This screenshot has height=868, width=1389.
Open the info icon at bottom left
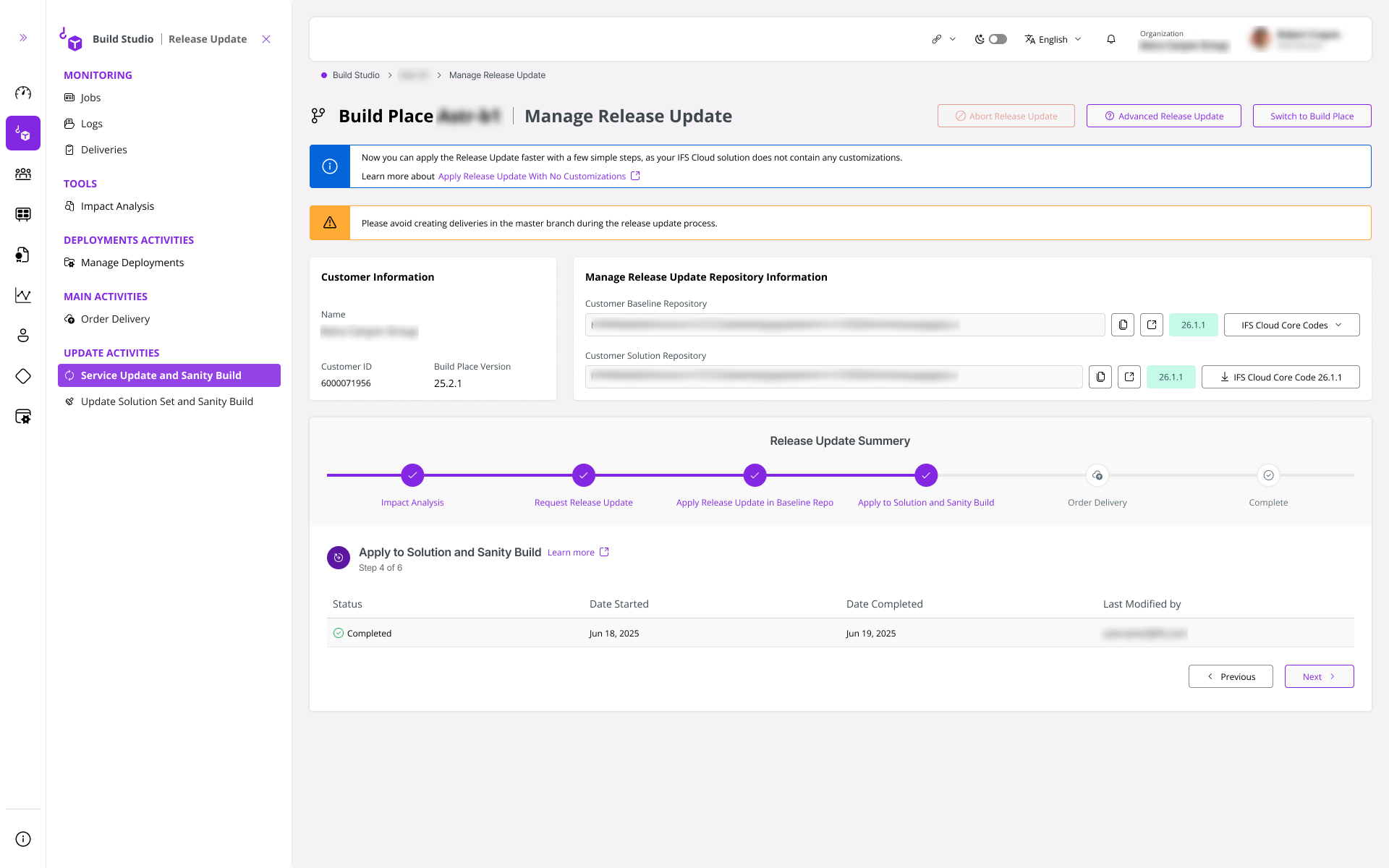[22, 839]
